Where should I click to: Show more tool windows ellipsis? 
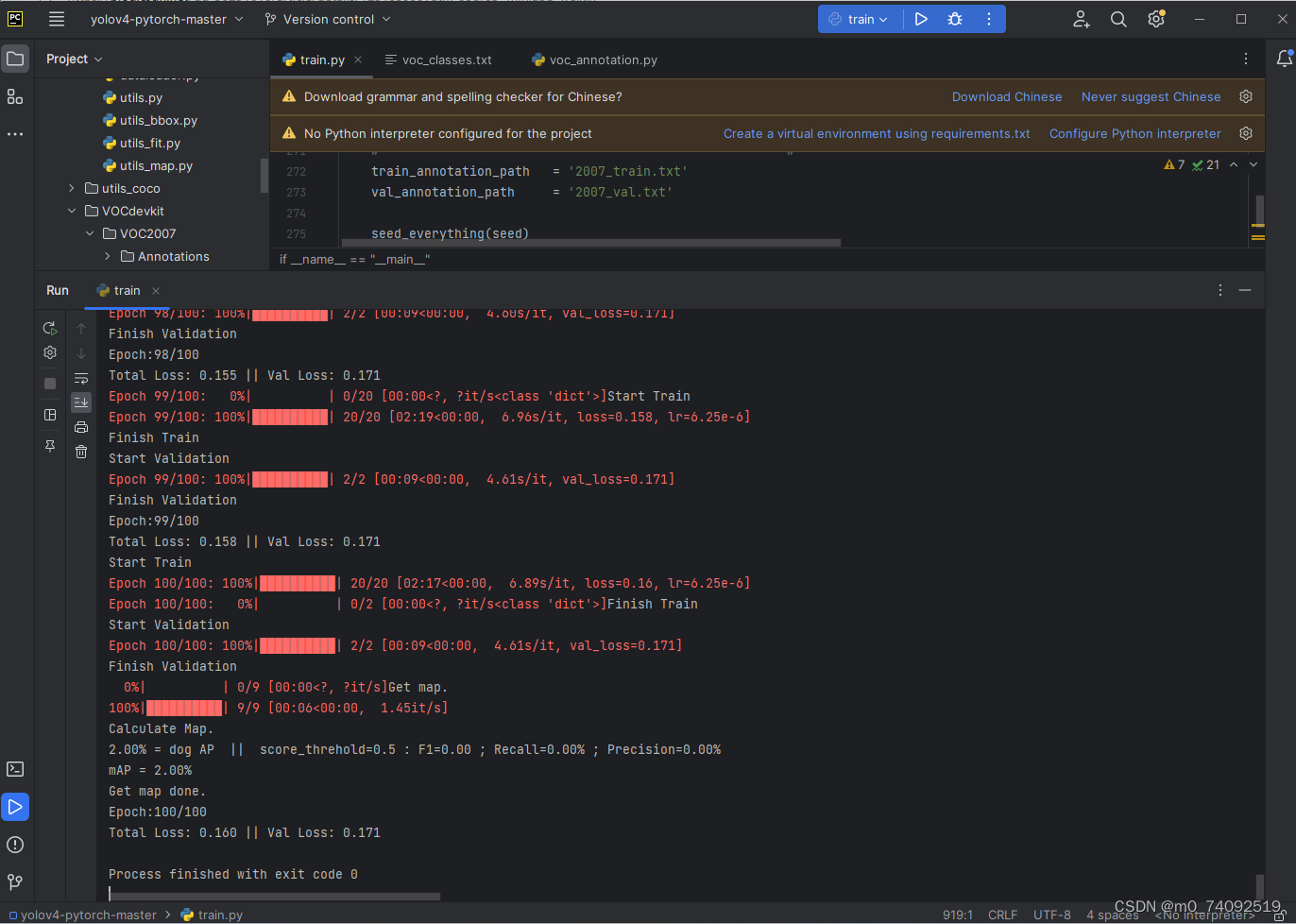(x=15, y=134)
